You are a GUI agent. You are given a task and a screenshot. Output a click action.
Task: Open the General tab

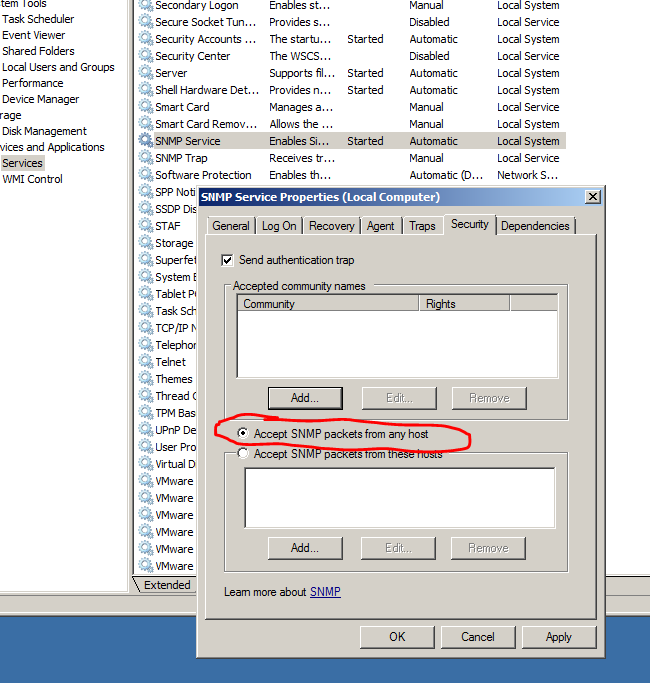[x=231, y=226]
